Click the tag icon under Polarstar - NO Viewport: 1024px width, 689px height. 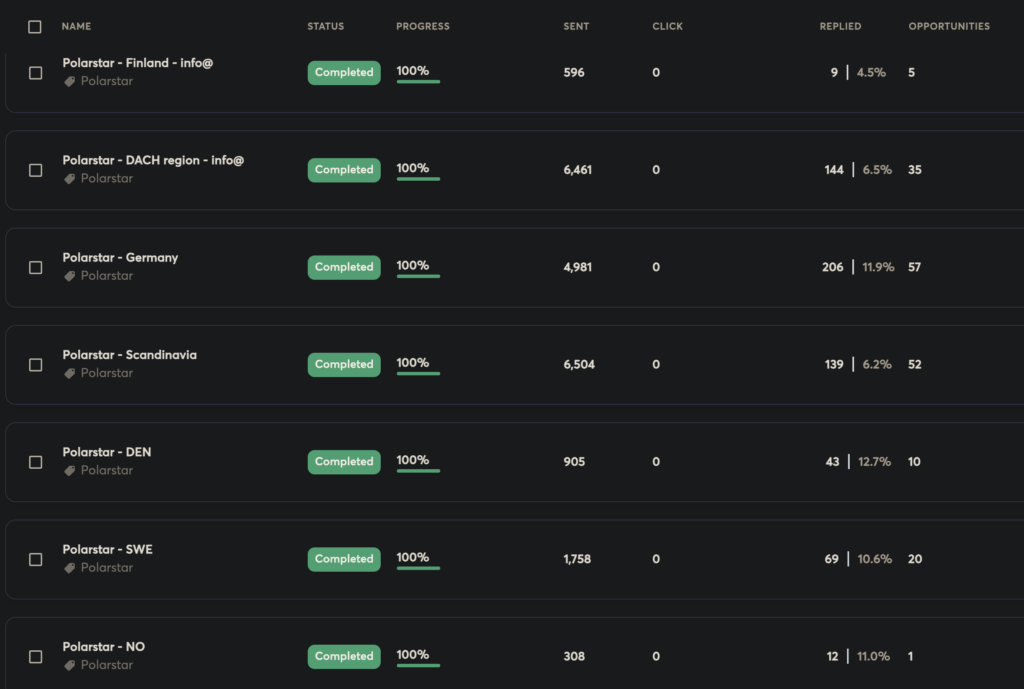pos(70,665)
